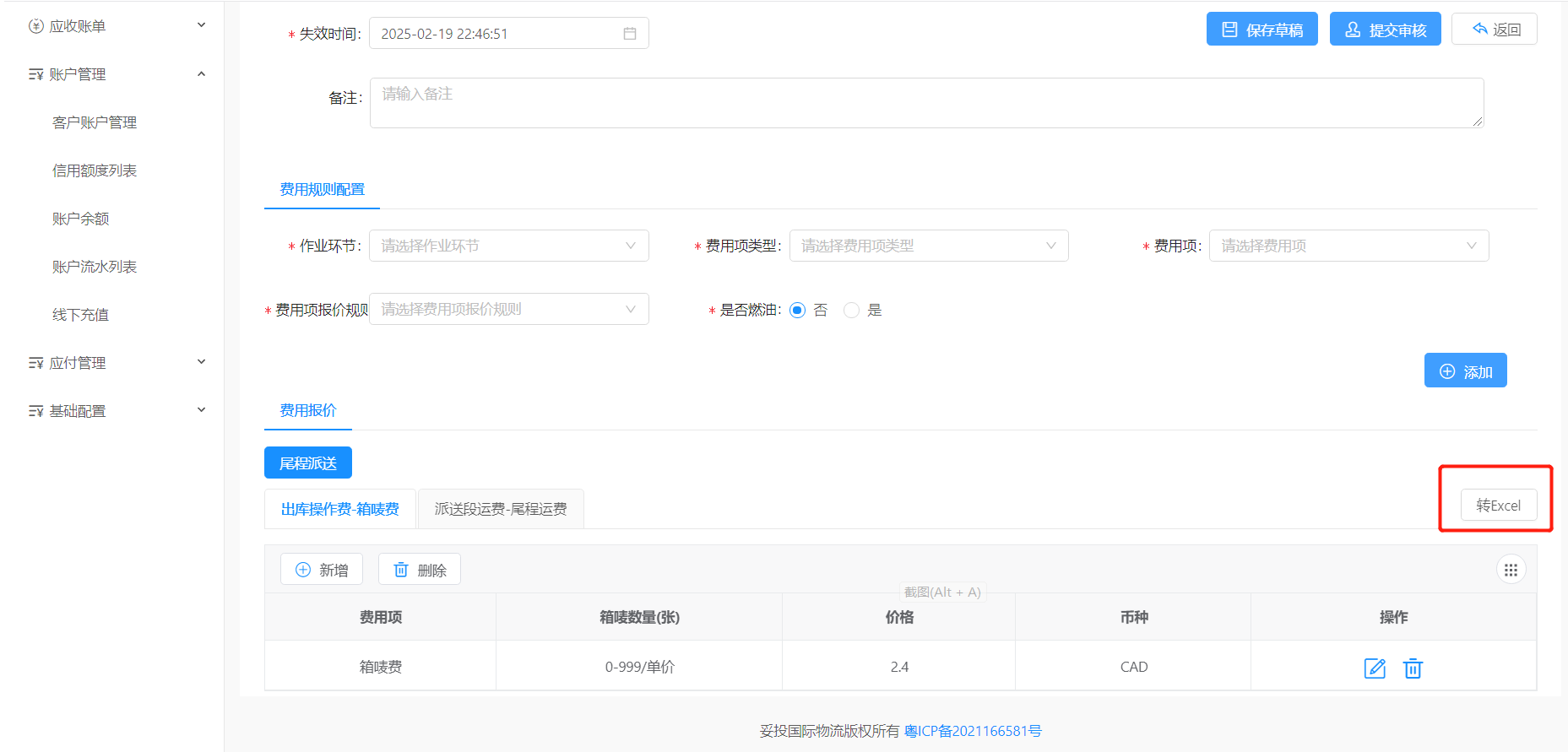1568x752 pixels.
Task: Click into 备注 textarea
Action: [926, 103]
